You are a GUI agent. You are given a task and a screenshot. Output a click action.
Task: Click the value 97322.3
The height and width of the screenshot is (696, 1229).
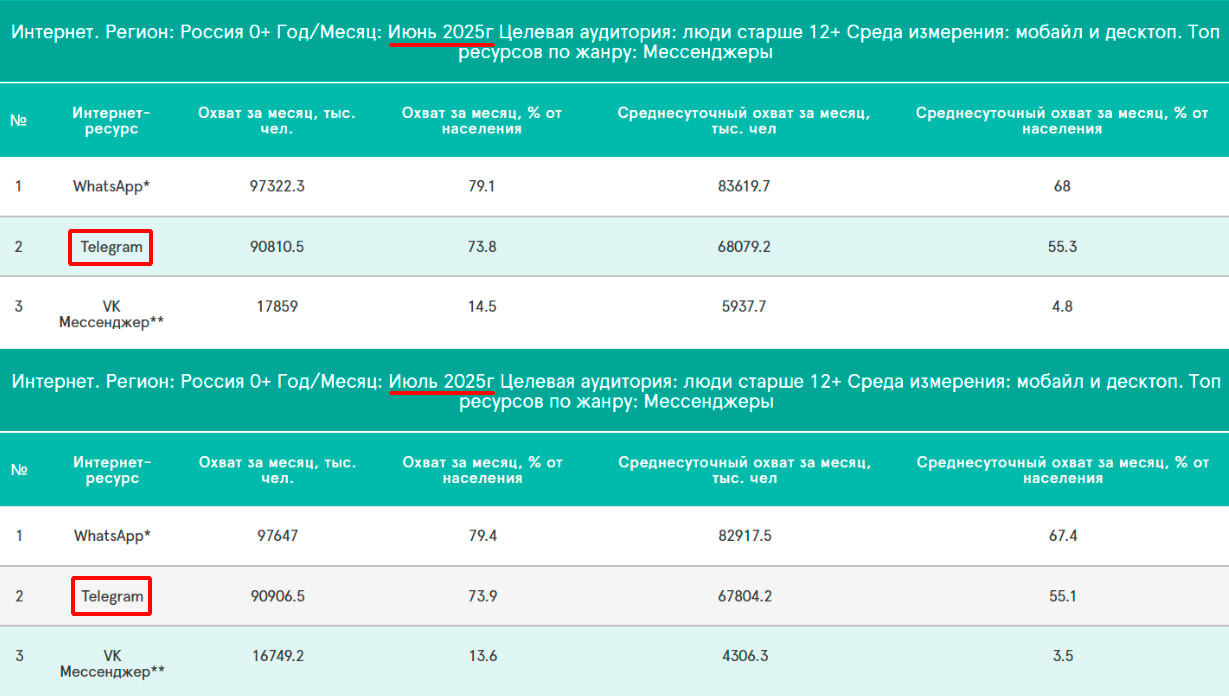pos(277,186)
